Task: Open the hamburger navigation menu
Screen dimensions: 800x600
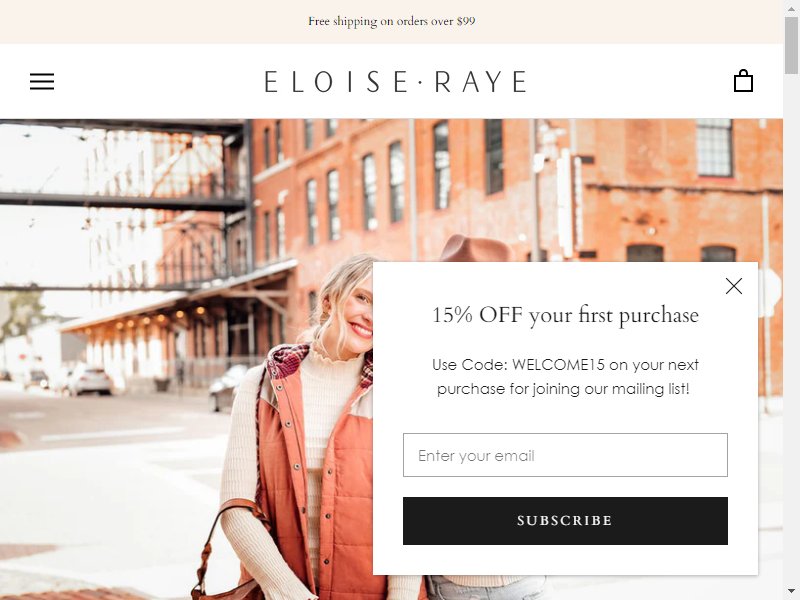Action: (42, 82)
